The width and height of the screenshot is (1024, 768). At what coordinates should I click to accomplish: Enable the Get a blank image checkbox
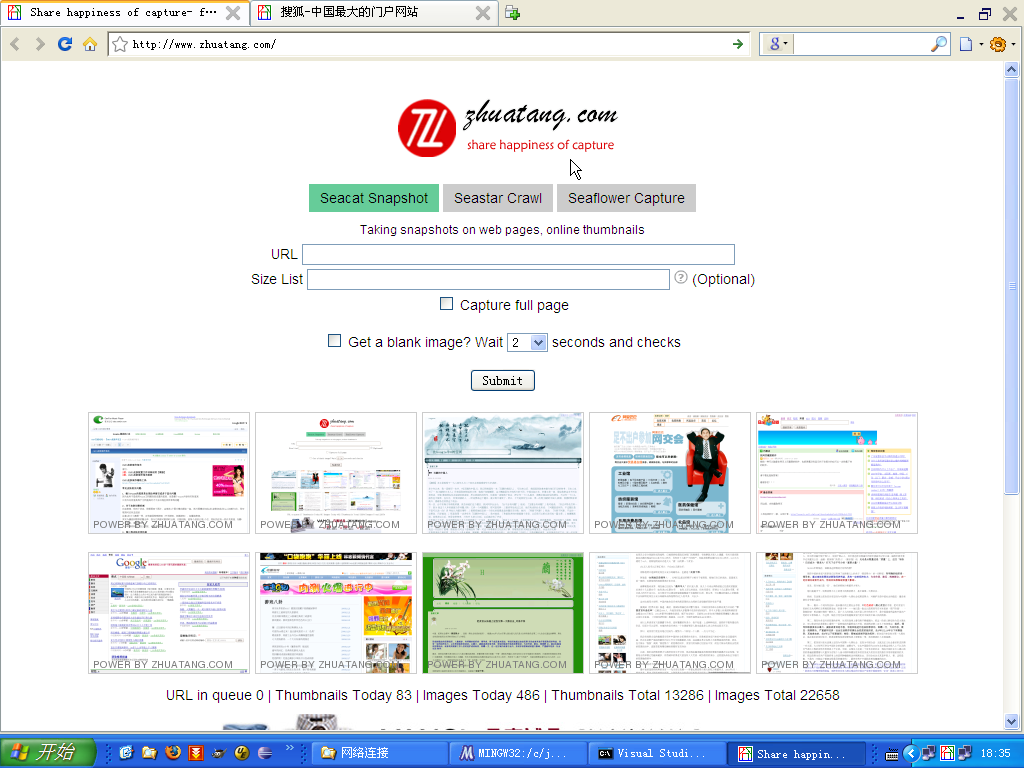click(334, 341)
